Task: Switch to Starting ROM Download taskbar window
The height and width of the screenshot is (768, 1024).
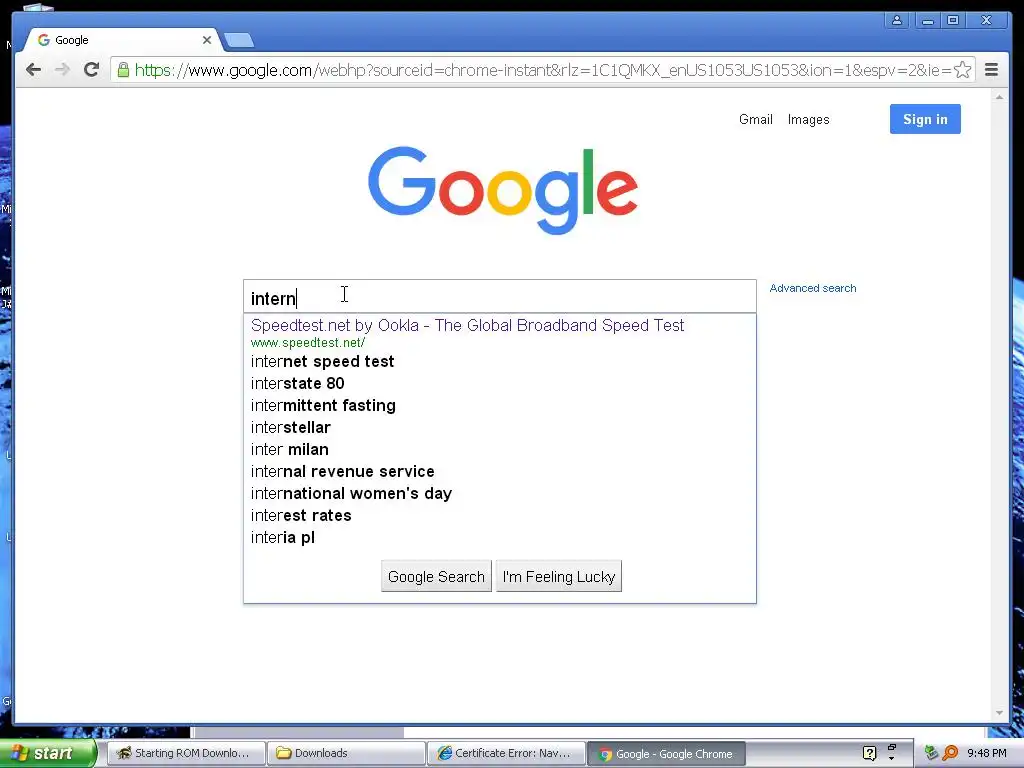Action: click(185, 753)
